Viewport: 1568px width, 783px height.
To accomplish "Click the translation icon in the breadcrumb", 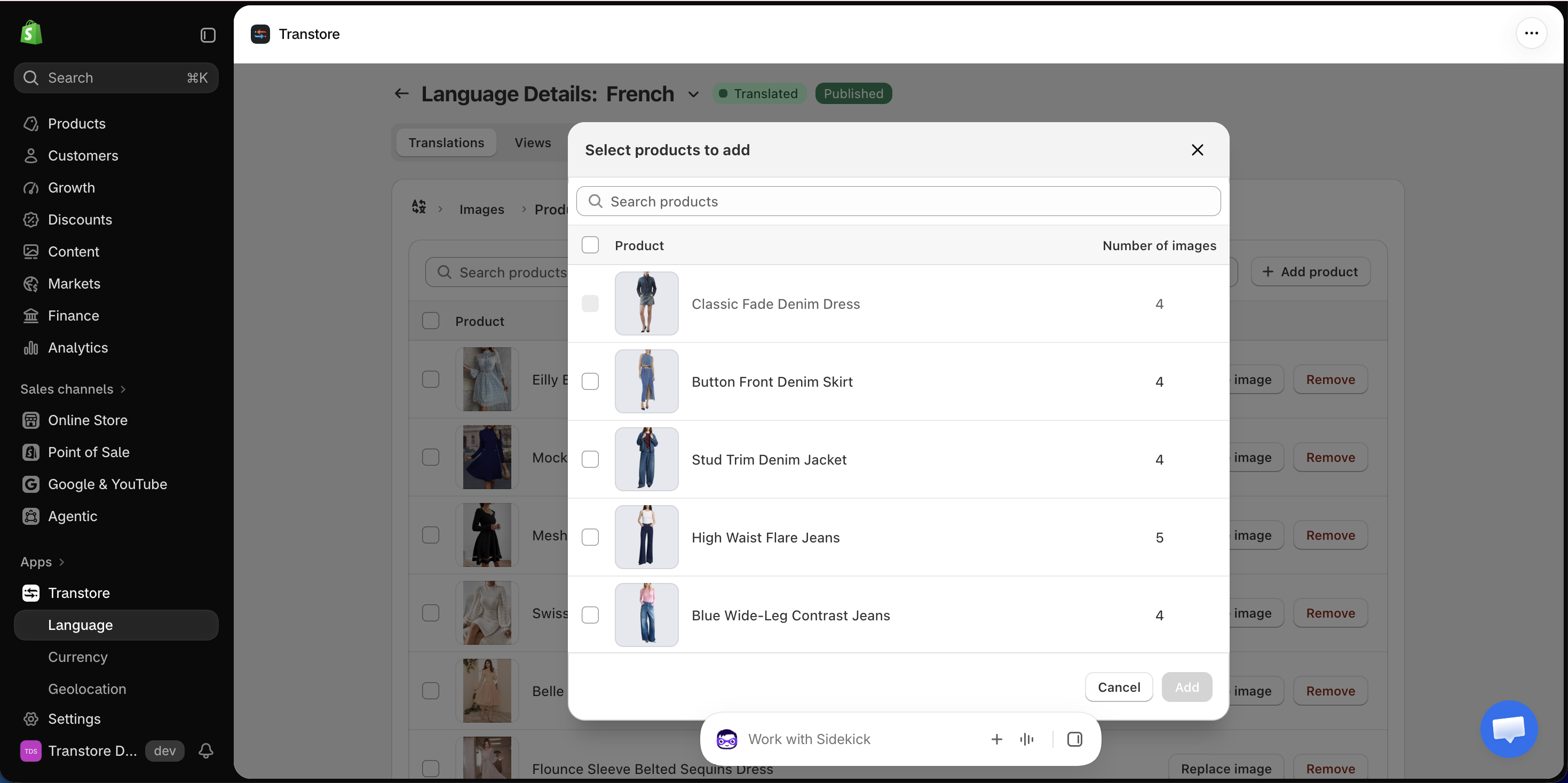I will click(419, 207).
